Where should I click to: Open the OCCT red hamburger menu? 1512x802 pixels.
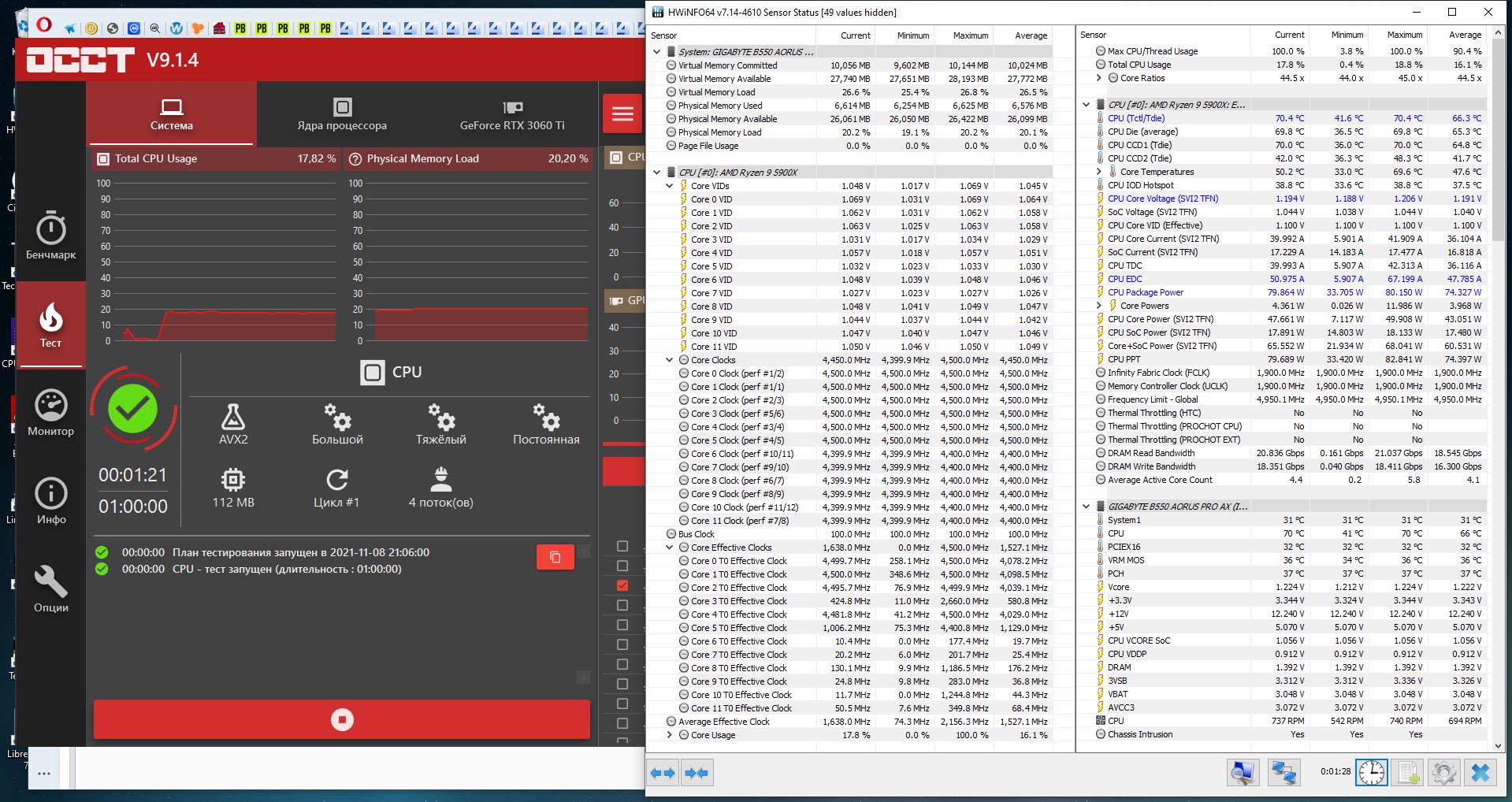click(622, 113)
